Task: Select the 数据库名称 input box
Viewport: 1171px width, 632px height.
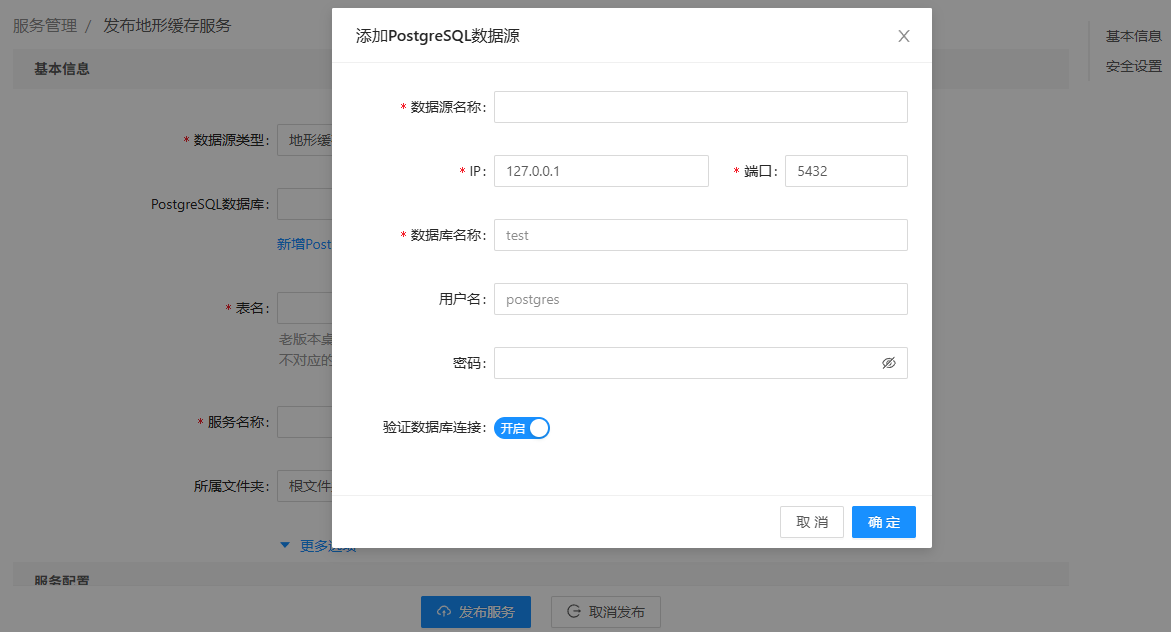Action: coord(700,235)
